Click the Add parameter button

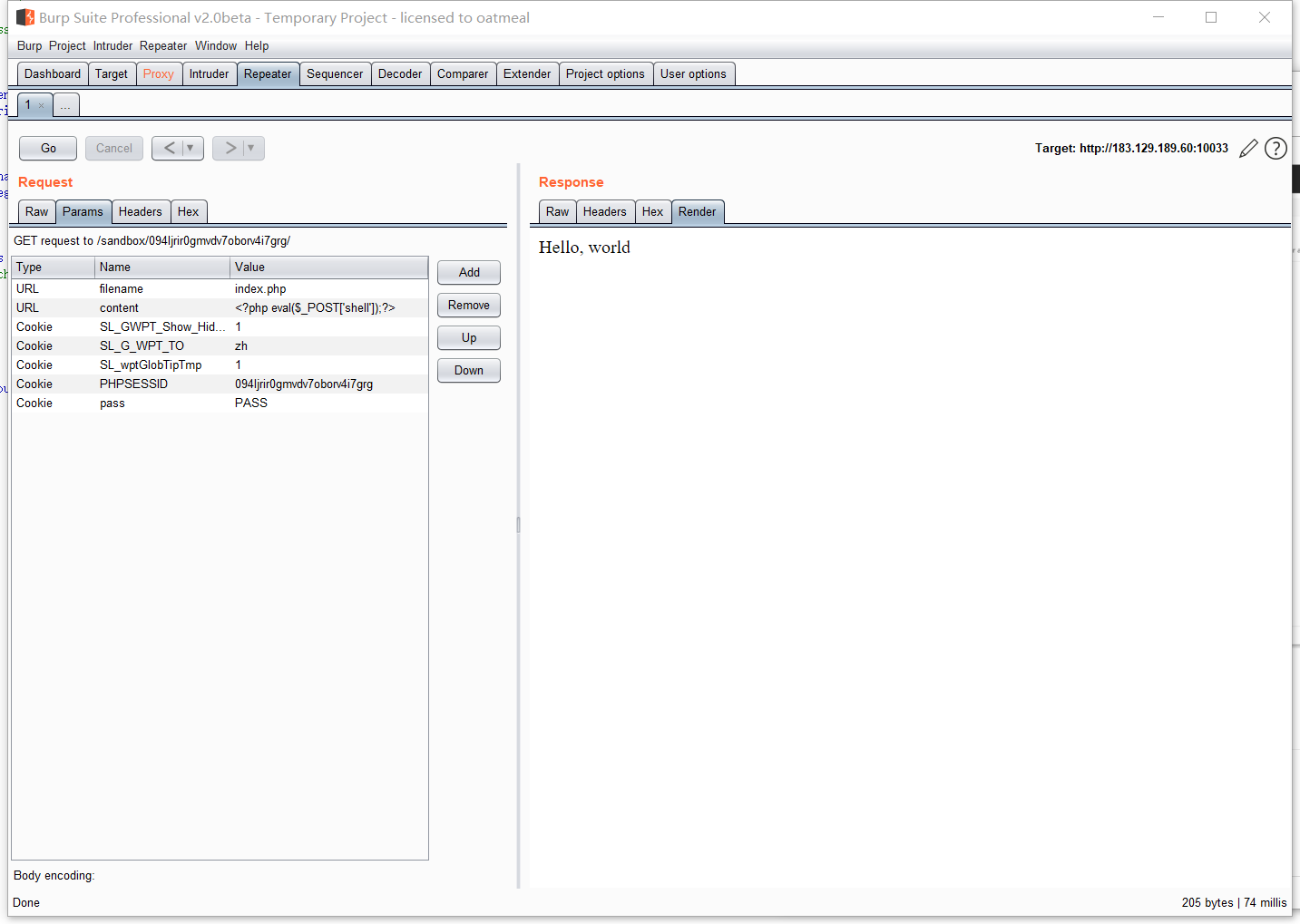tap(469, 273)
